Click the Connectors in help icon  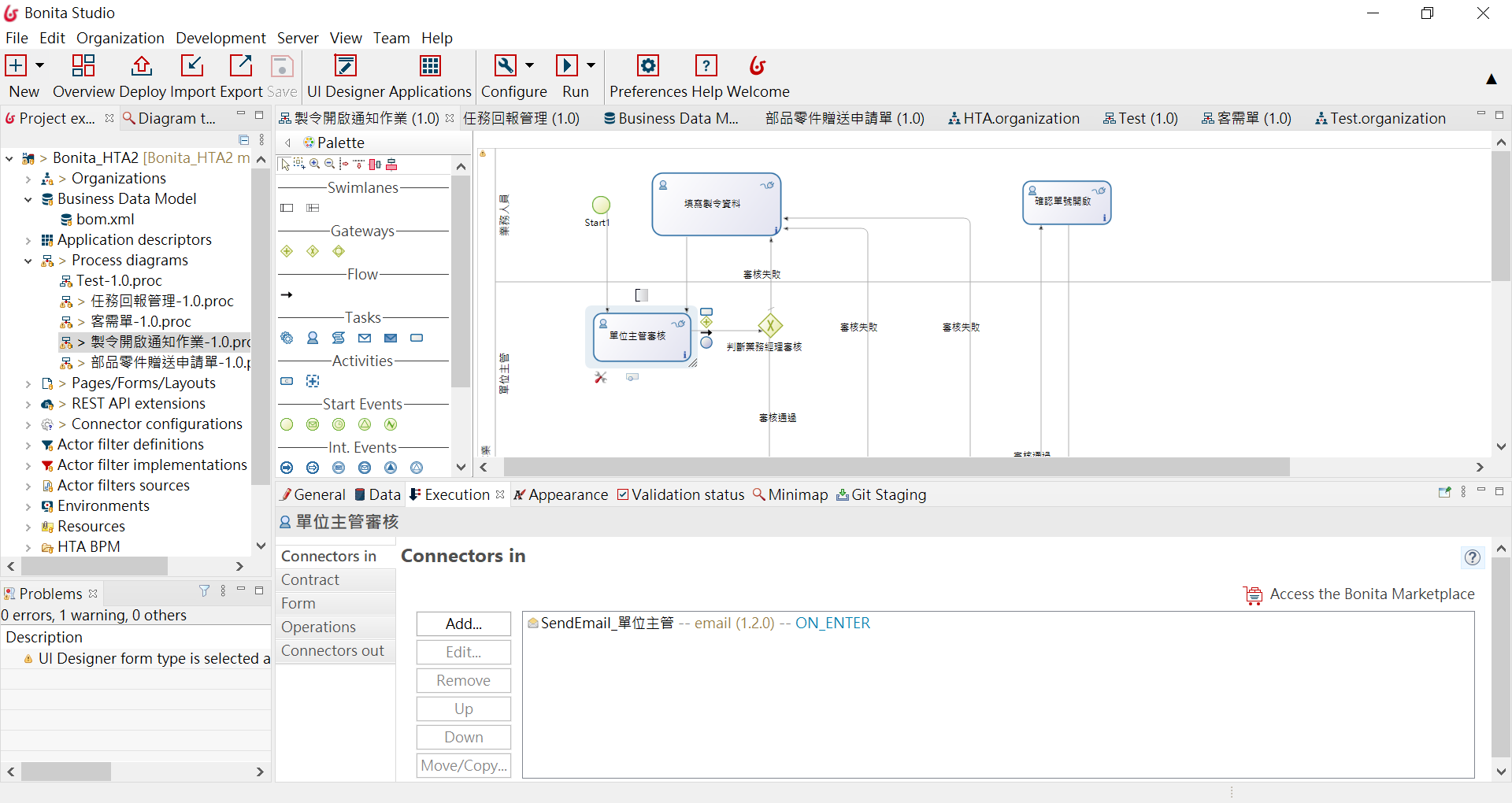point(1473,557)
